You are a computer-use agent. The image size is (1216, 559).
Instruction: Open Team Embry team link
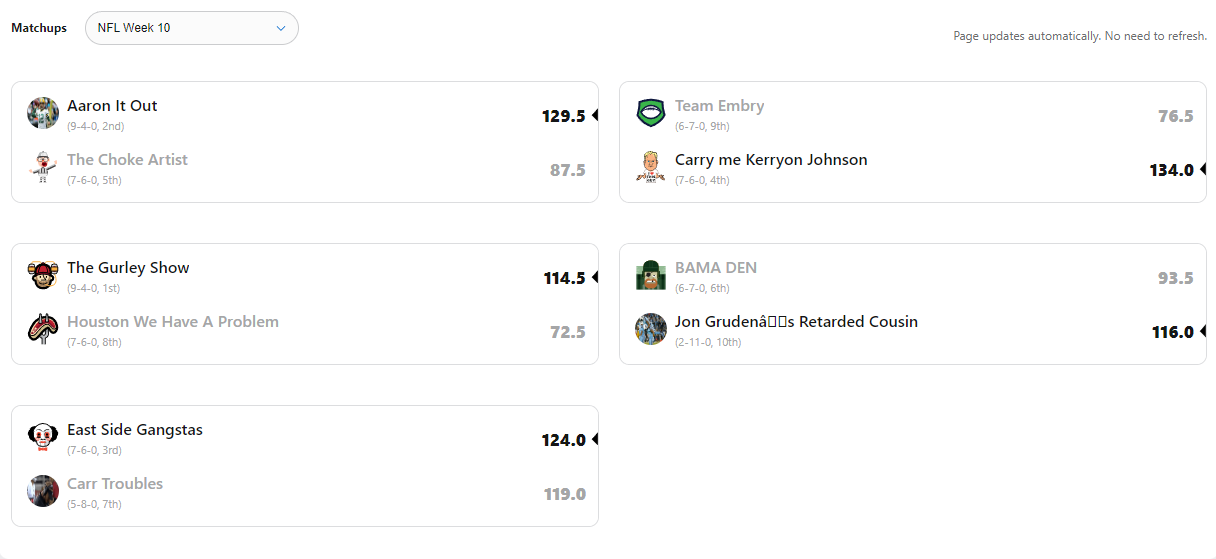(719, 106)
